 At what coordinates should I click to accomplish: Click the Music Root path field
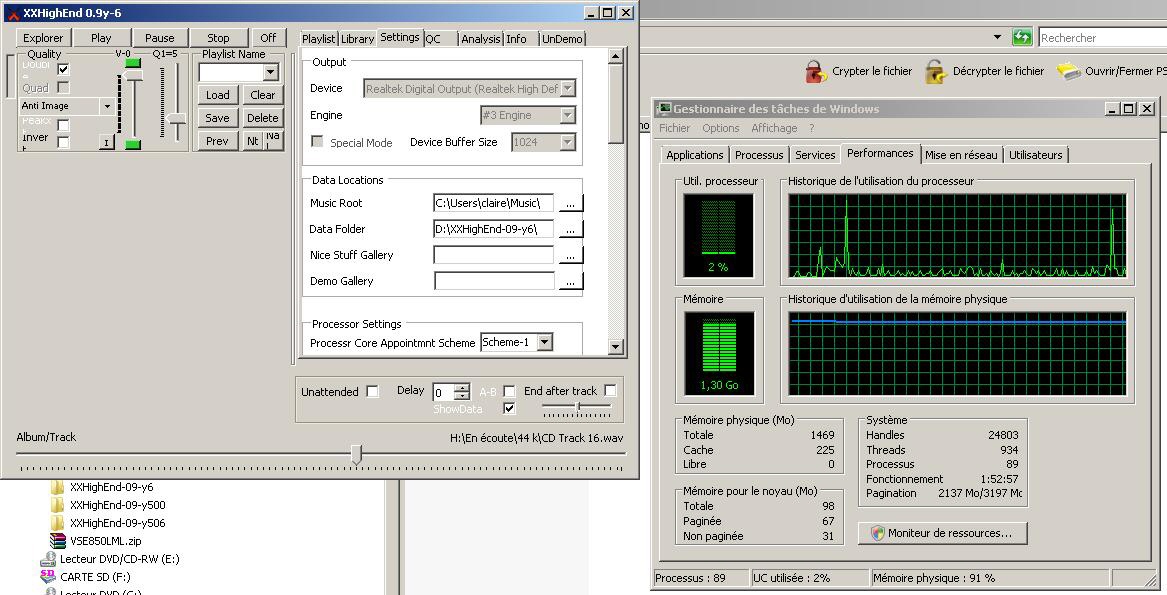pyautogui.click(x=493, y=203)
